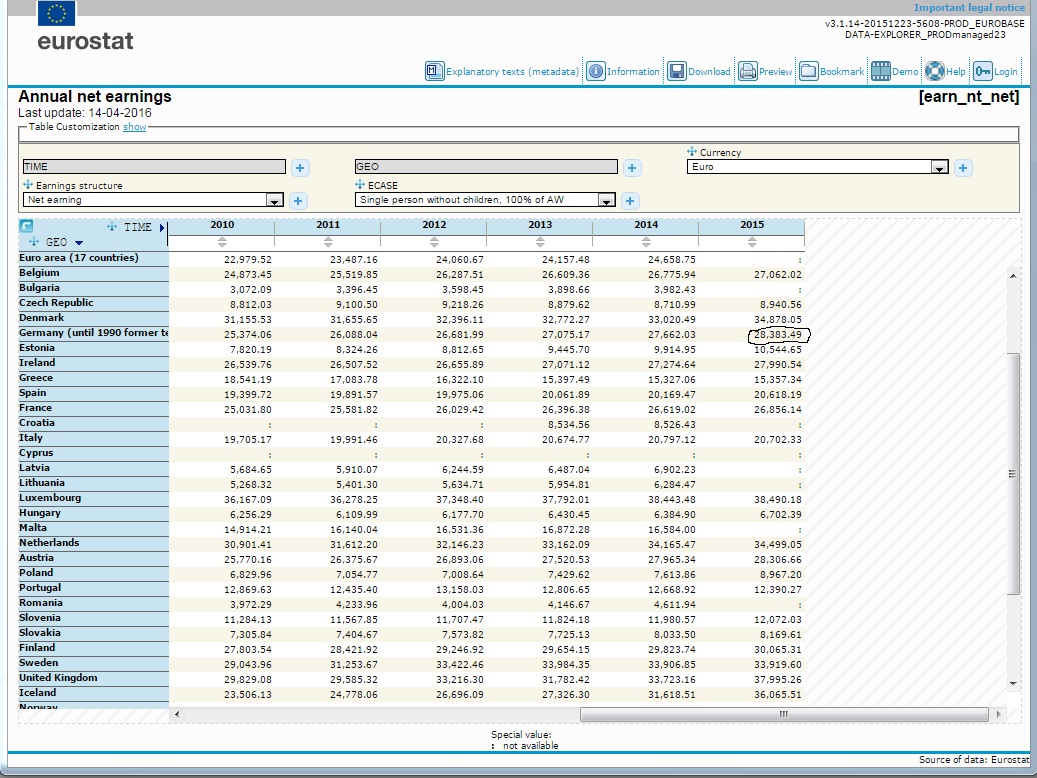Click Explanatory texts (metadata) label
Screen dimensions: 1037x778
pyautogui.click(x=513, y=71)
